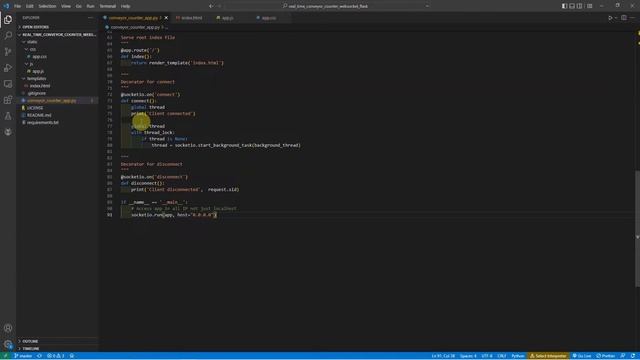Image resolution: width=640 pixels, height=360 pixels.
Task: Expand the Open Editors section
Action: [x=58, y=27]
